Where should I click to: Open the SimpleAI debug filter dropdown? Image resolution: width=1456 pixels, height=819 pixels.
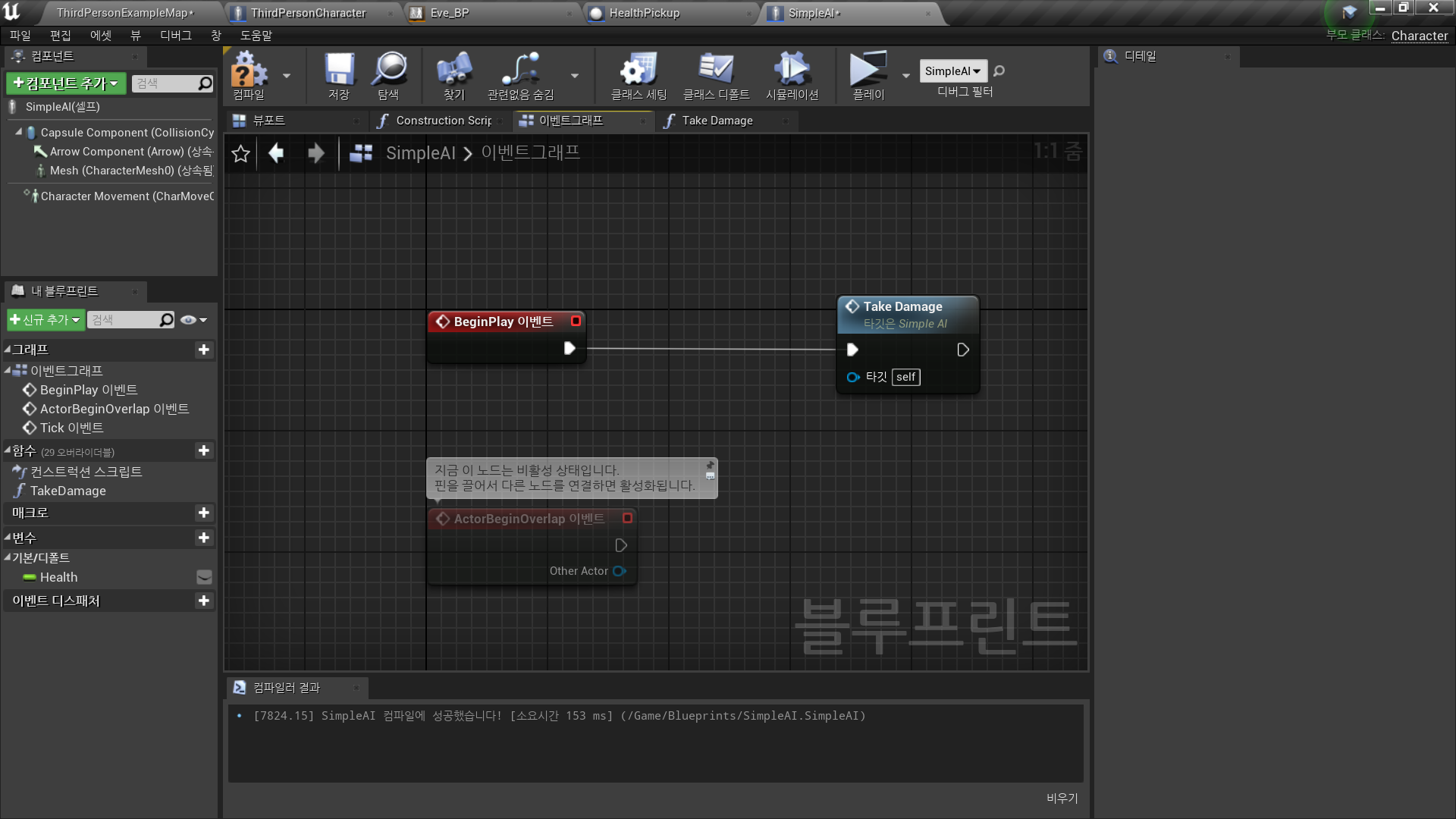point(952,71)
